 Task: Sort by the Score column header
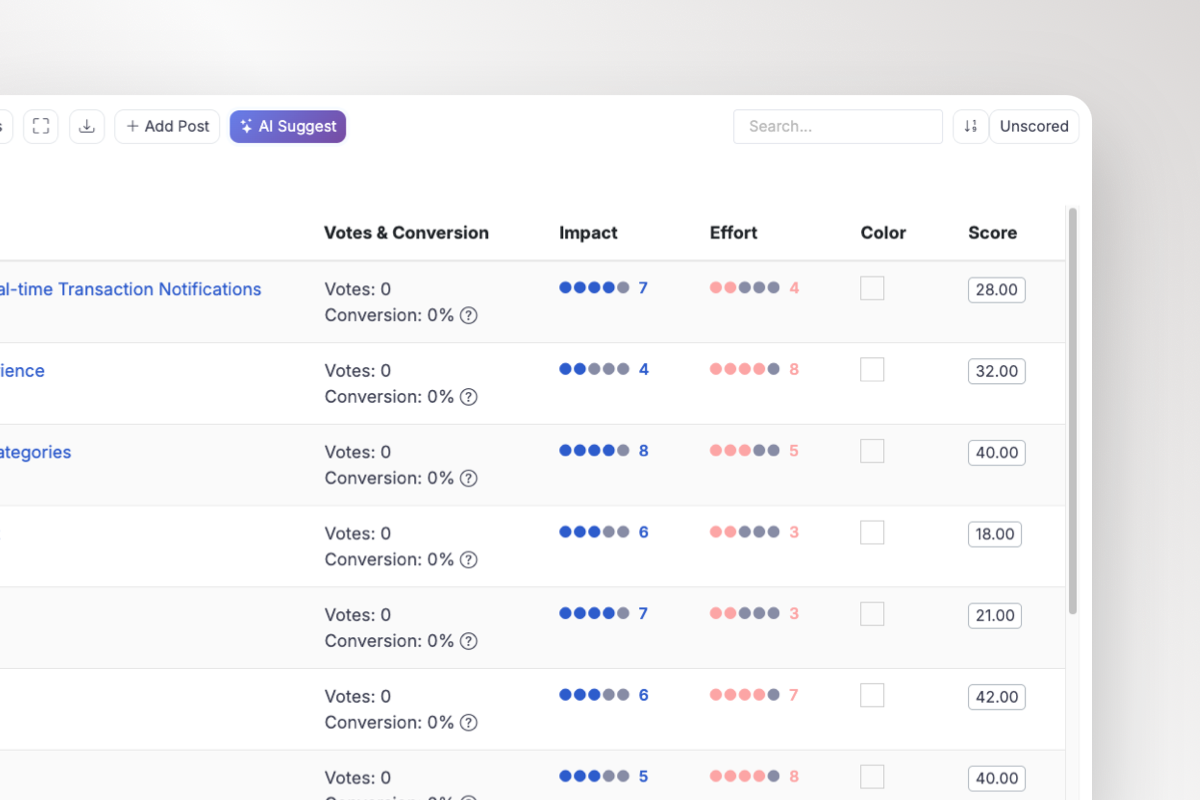coord(992,233)
